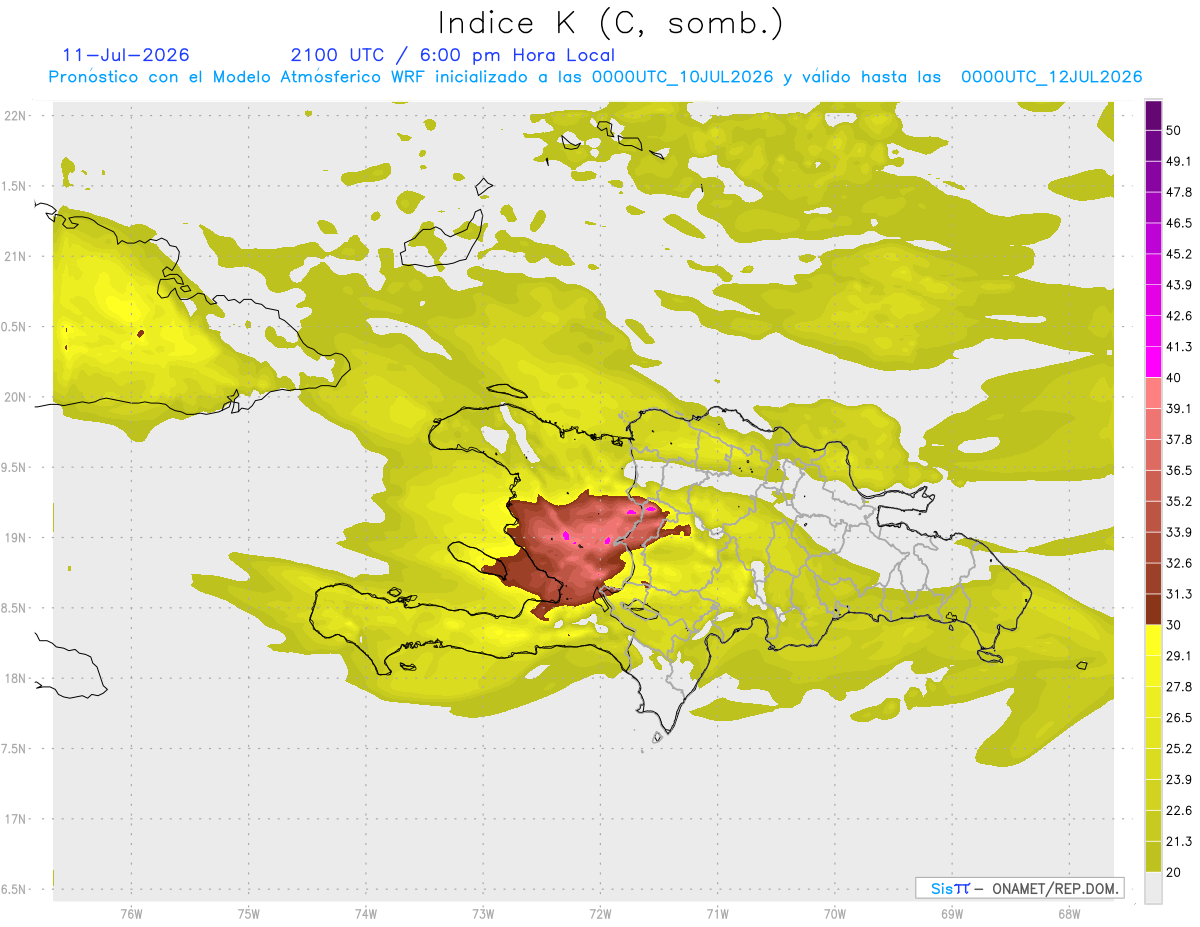1200x927 pixels.
Task: Click the title "Indice K (C, somb.)"
Action: click(x=611, y=22)
